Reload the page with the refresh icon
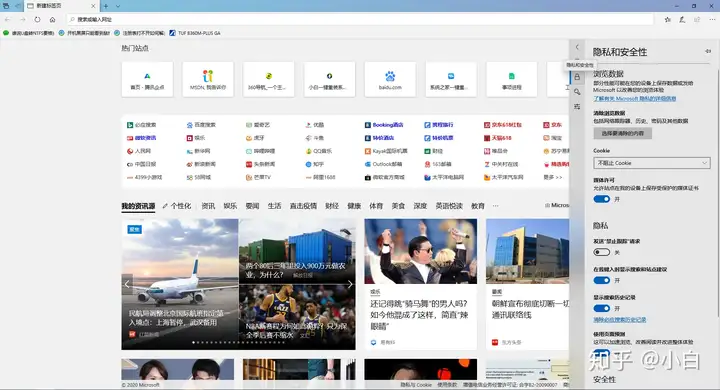The image size is (720, 390). coord(37,19)
